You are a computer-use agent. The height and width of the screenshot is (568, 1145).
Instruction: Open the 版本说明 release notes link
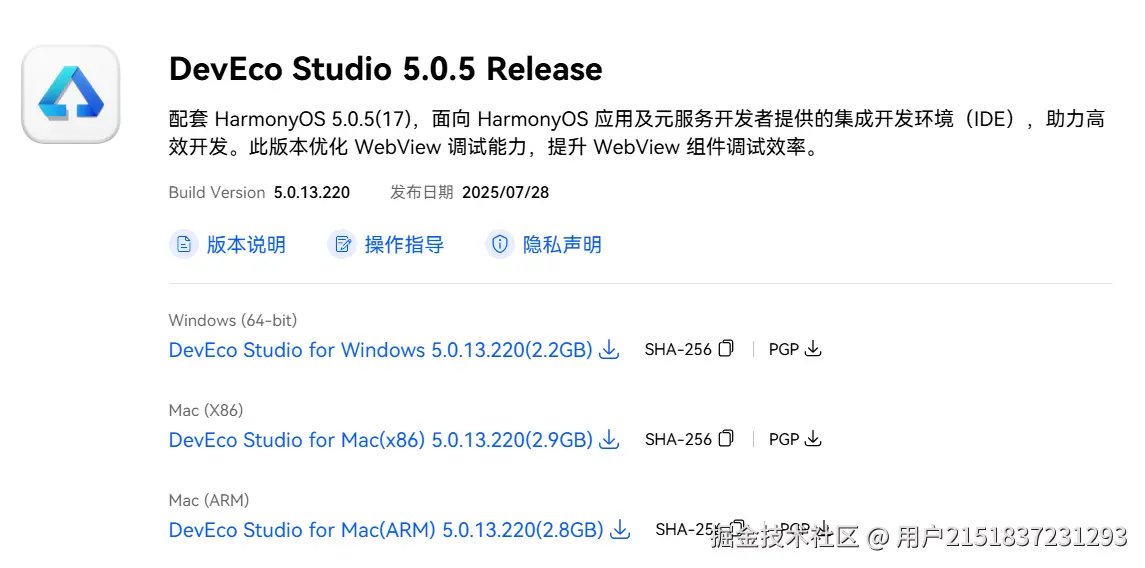coord(246,245)
